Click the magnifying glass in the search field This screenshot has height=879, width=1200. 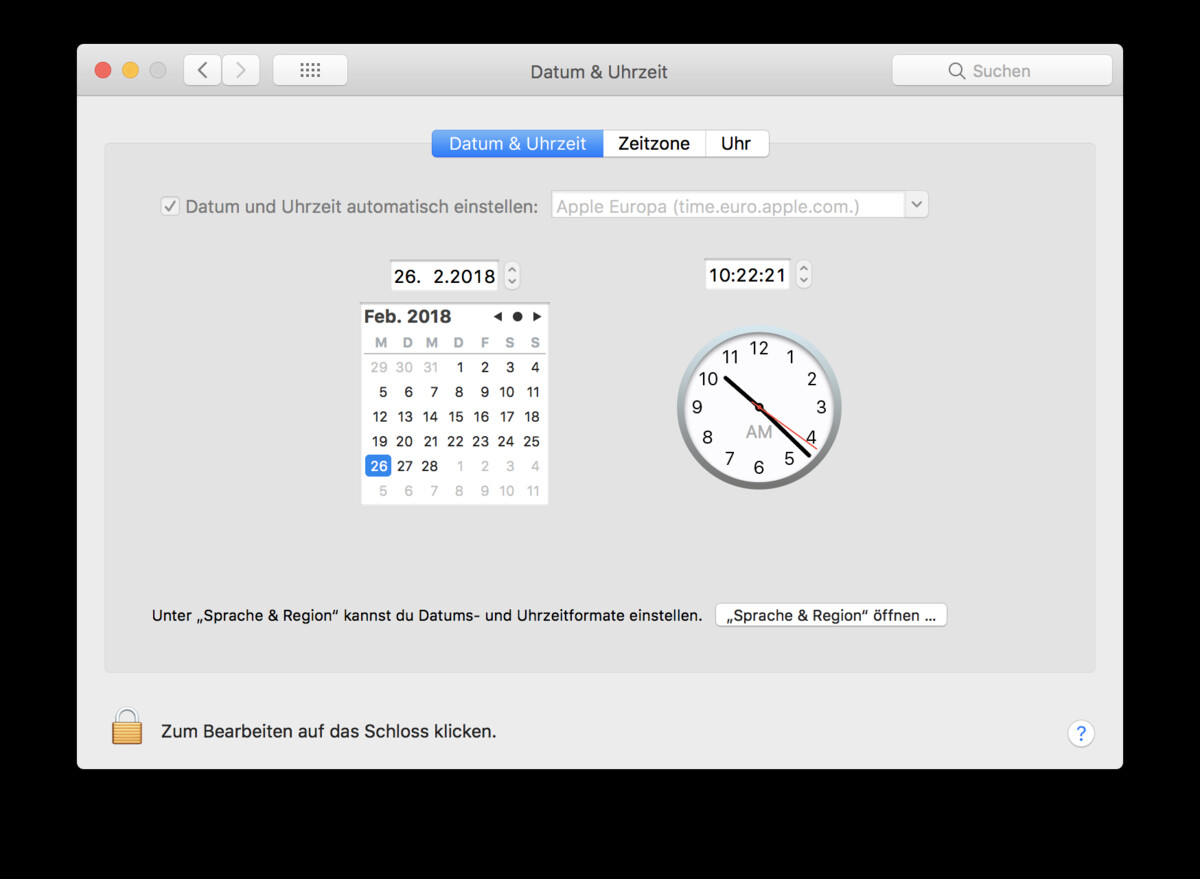click(957, 70)
